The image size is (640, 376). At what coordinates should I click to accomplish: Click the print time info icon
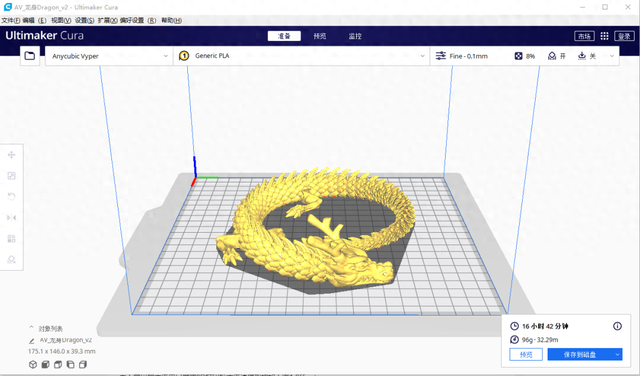617,326
